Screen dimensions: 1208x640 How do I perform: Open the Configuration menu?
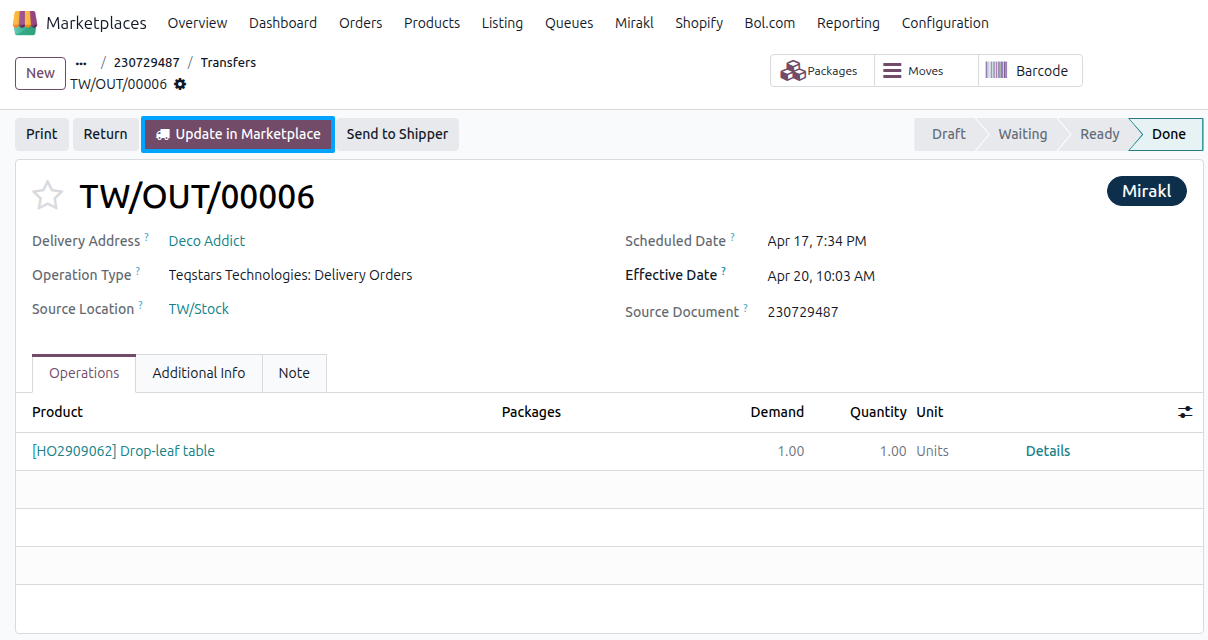pyautogui.click(x=945, y=22)
